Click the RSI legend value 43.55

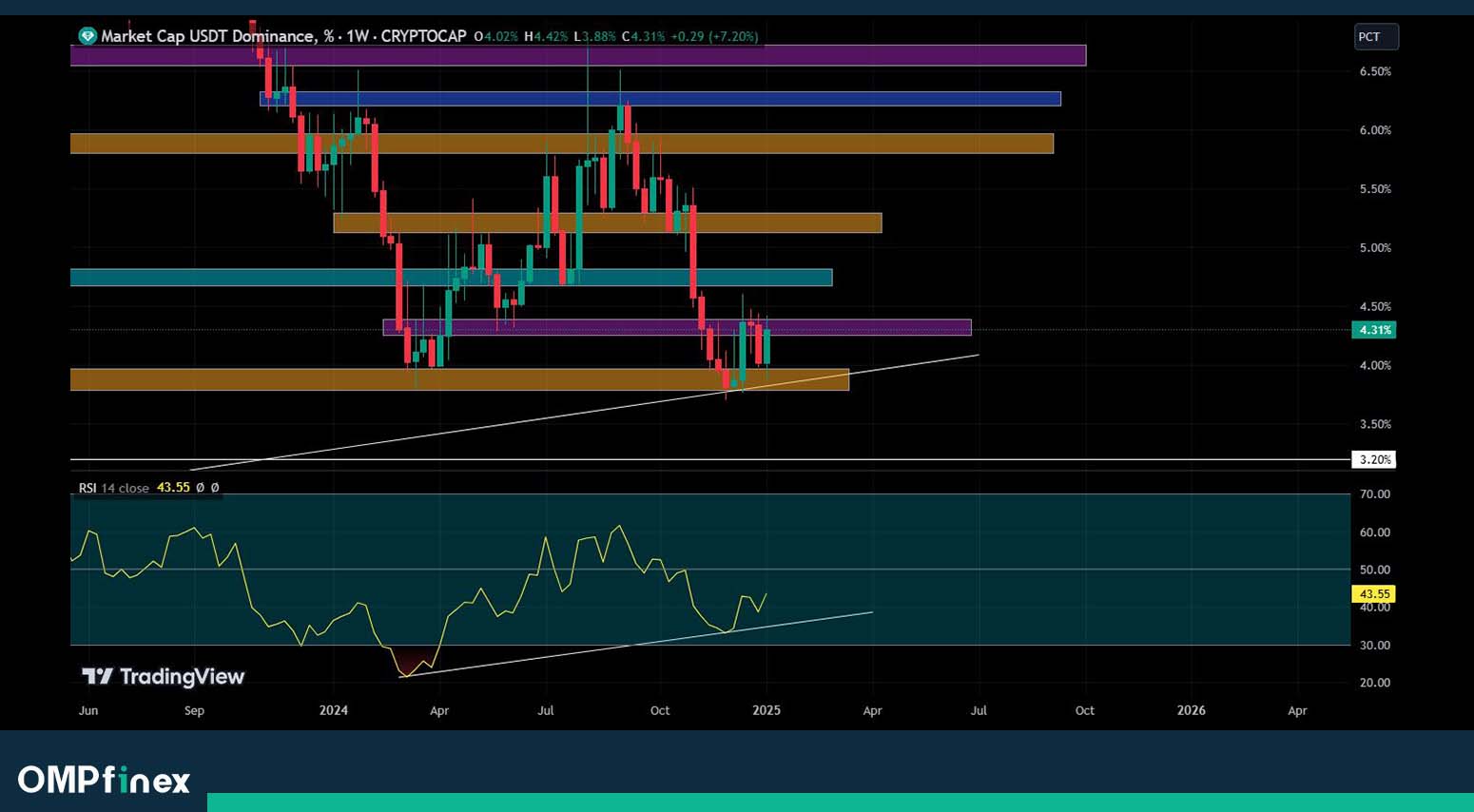(173, 488)
